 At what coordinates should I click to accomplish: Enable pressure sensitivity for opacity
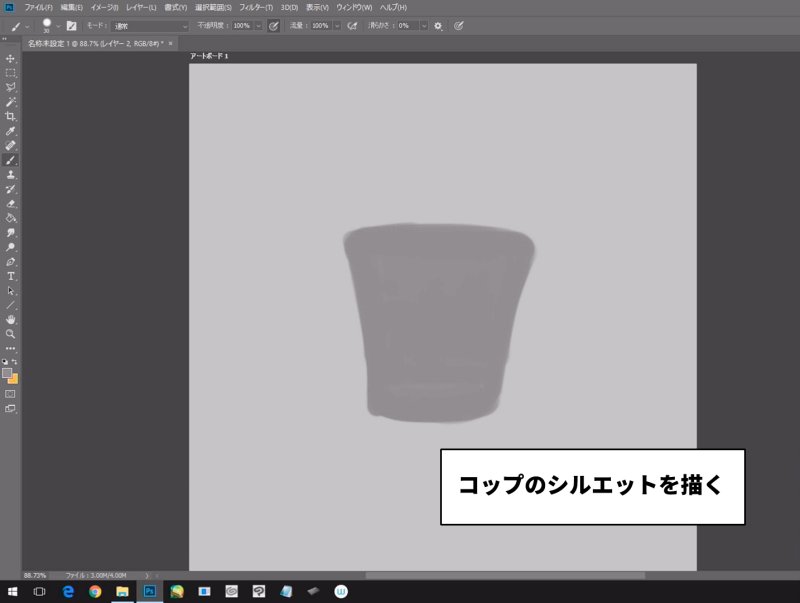tap(272, 27)
